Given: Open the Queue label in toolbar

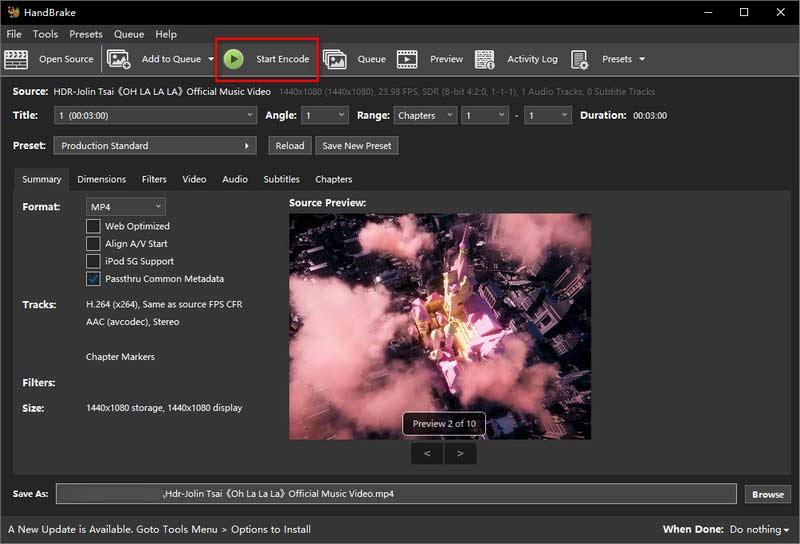Looking at the screenshot, I should click(371, 59).
